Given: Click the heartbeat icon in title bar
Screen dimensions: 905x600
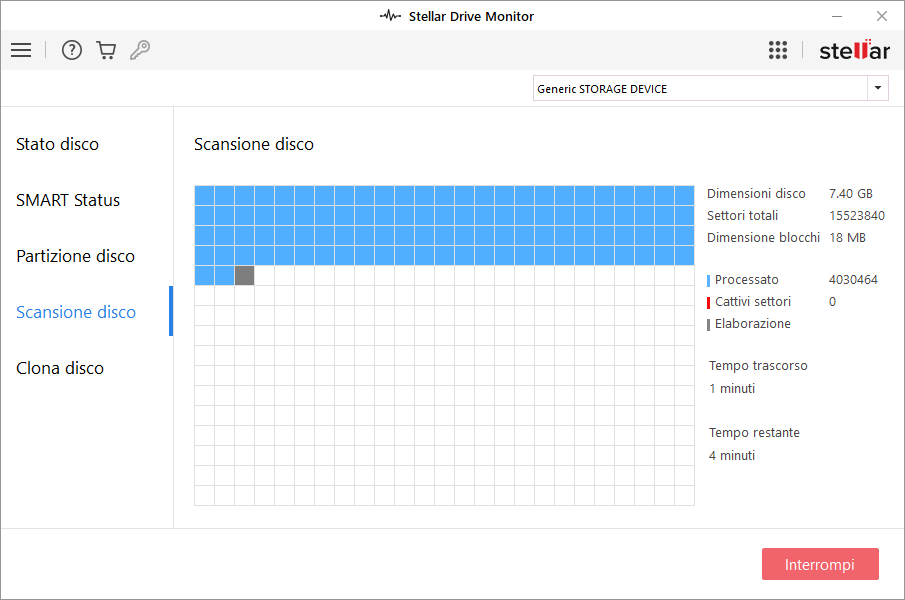Looking at the screenshot, I should pyautogui.click(x=390, y=16).
